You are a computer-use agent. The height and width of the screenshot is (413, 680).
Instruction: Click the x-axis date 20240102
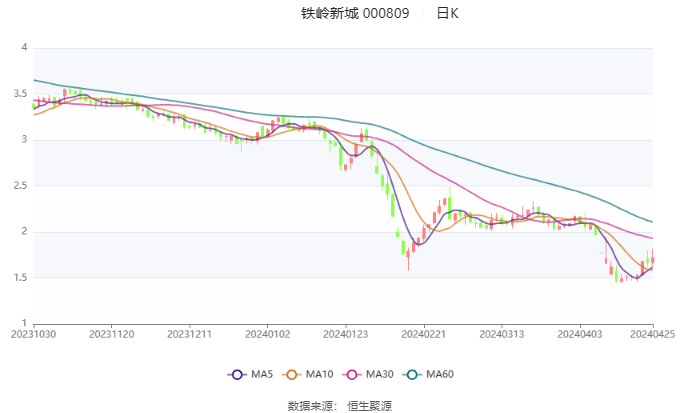pyautogui.click(x=268, y=334)
